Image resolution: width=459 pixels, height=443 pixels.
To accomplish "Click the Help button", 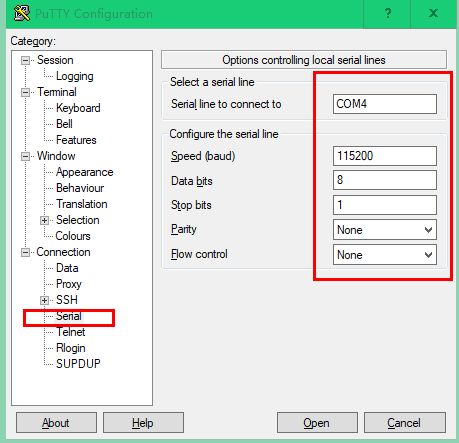I will click(x=143, y=423).
